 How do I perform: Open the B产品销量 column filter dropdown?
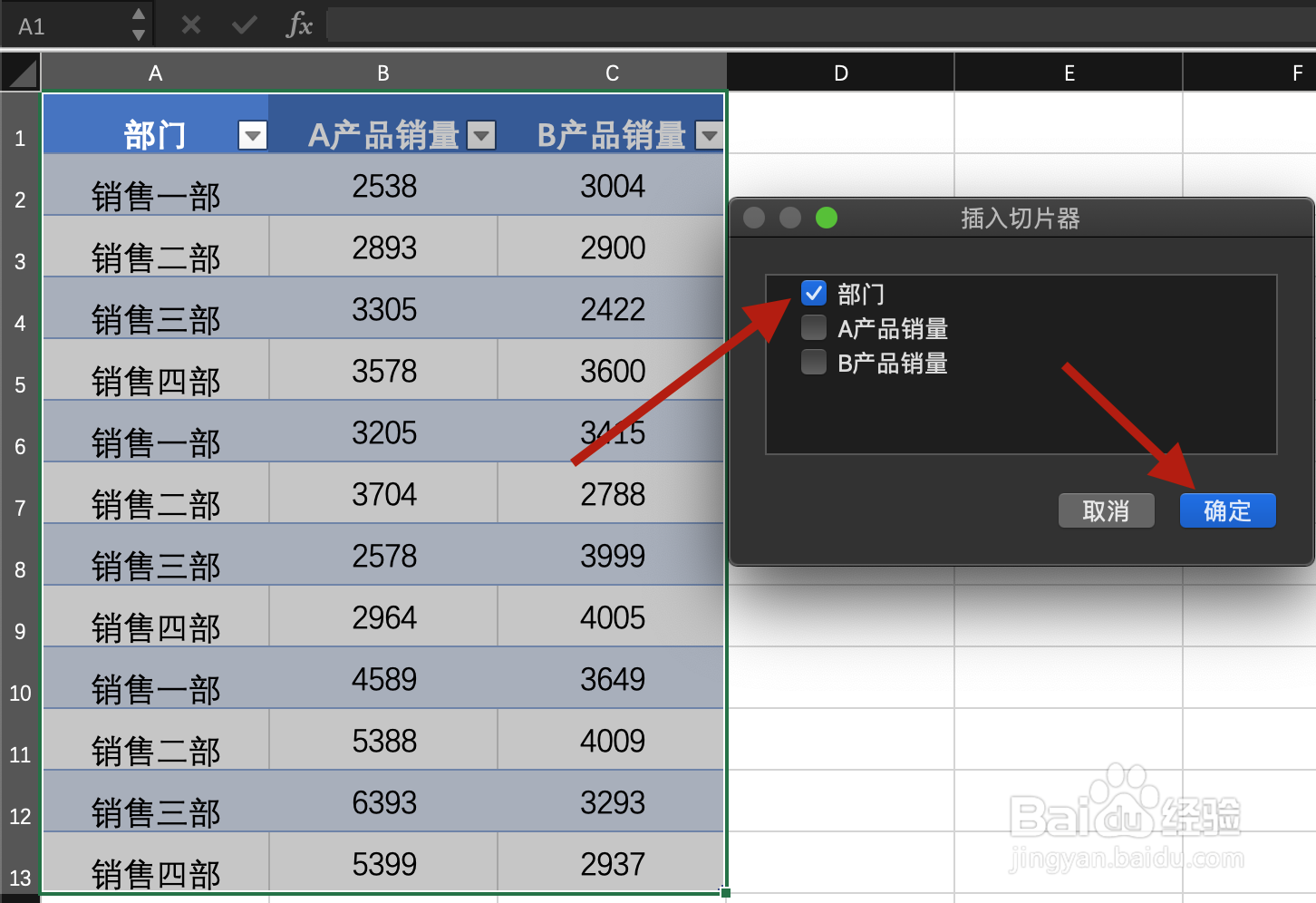tap(710, 136)
